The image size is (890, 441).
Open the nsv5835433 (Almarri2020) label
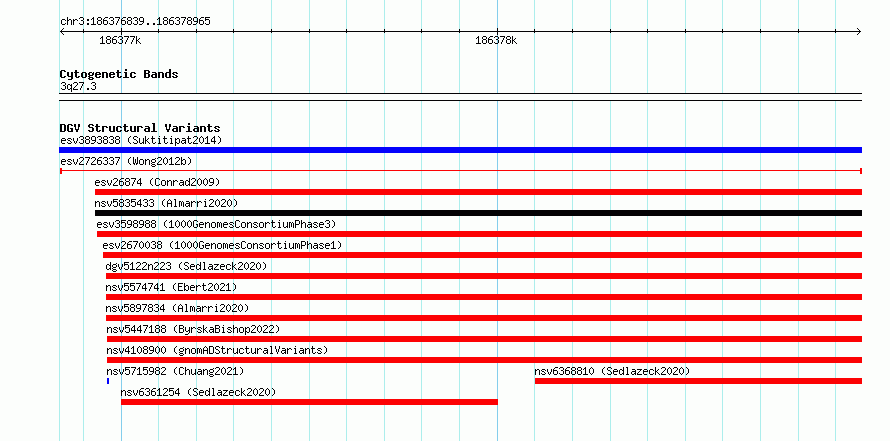[x=166, y=203]
